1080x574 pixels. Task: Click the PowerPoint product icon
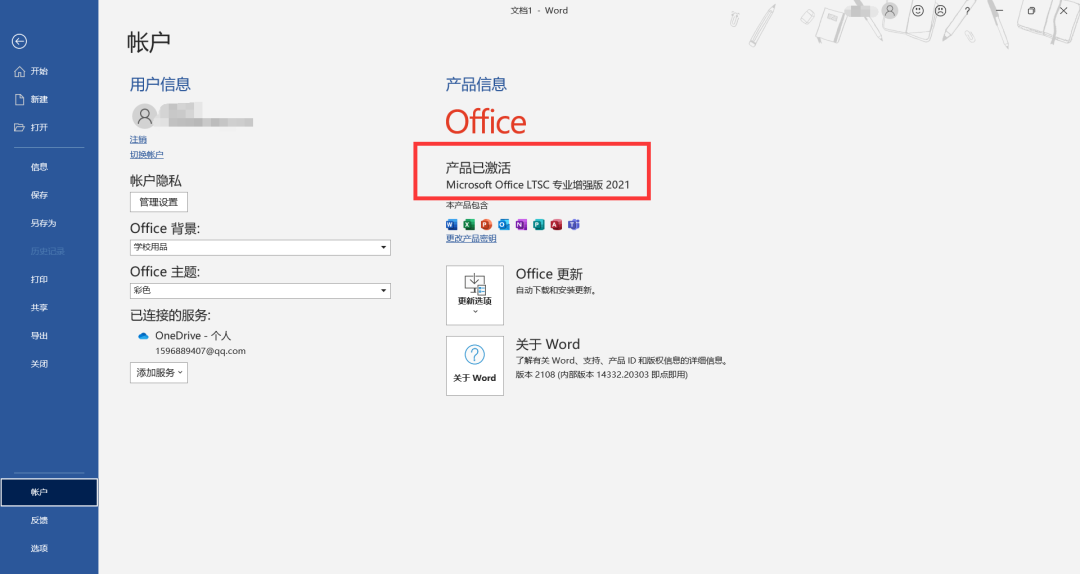[x=486, y=224]
